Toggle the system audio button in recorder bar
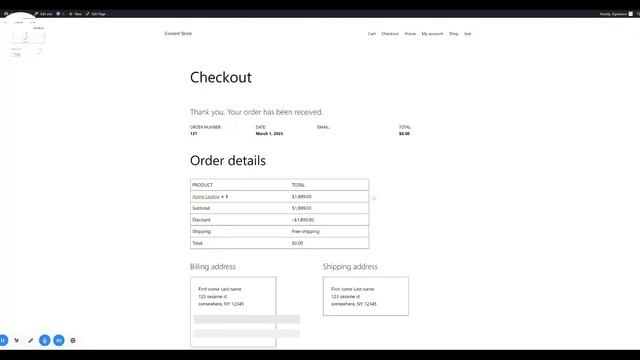 59,340
